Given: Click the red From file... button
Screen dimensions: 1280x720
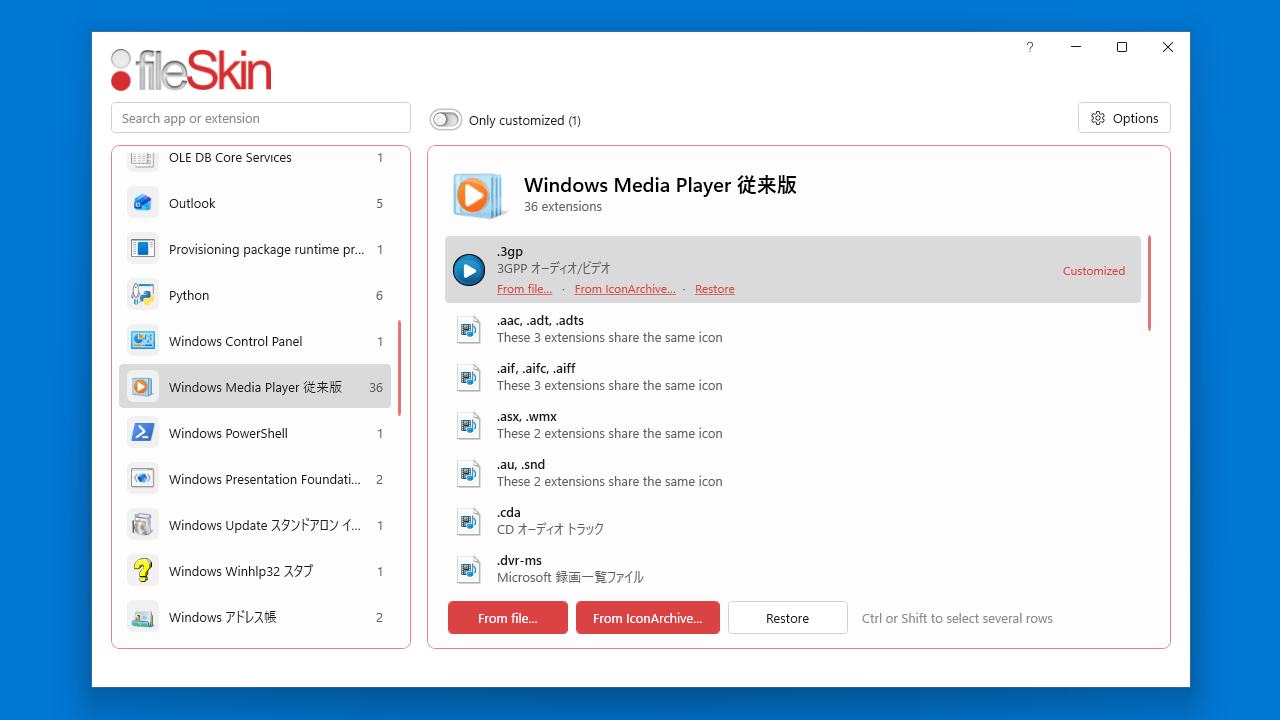Looking at the screenshot, I should [508, 618].
